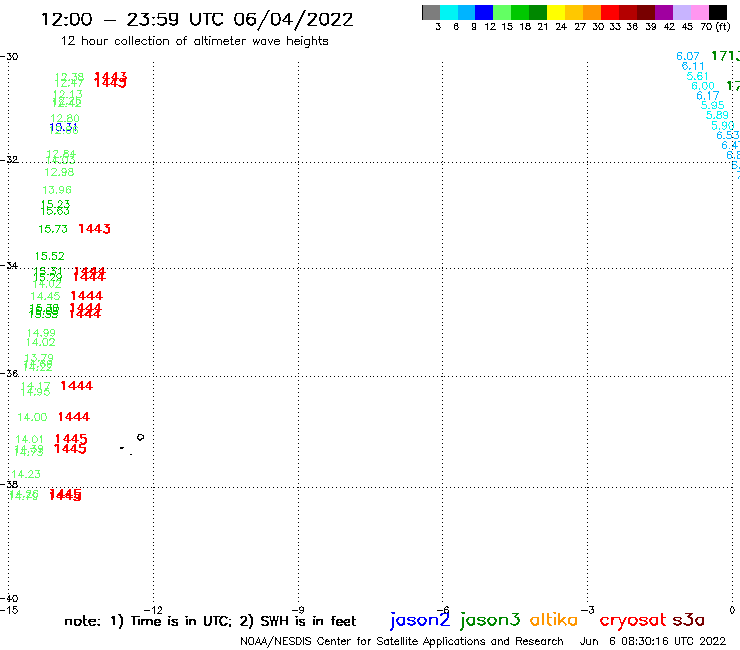Click the -12 longitude axis label
The height and width of the screenshot is (650, 740).
pyautogui.click(x=153, y=610)
